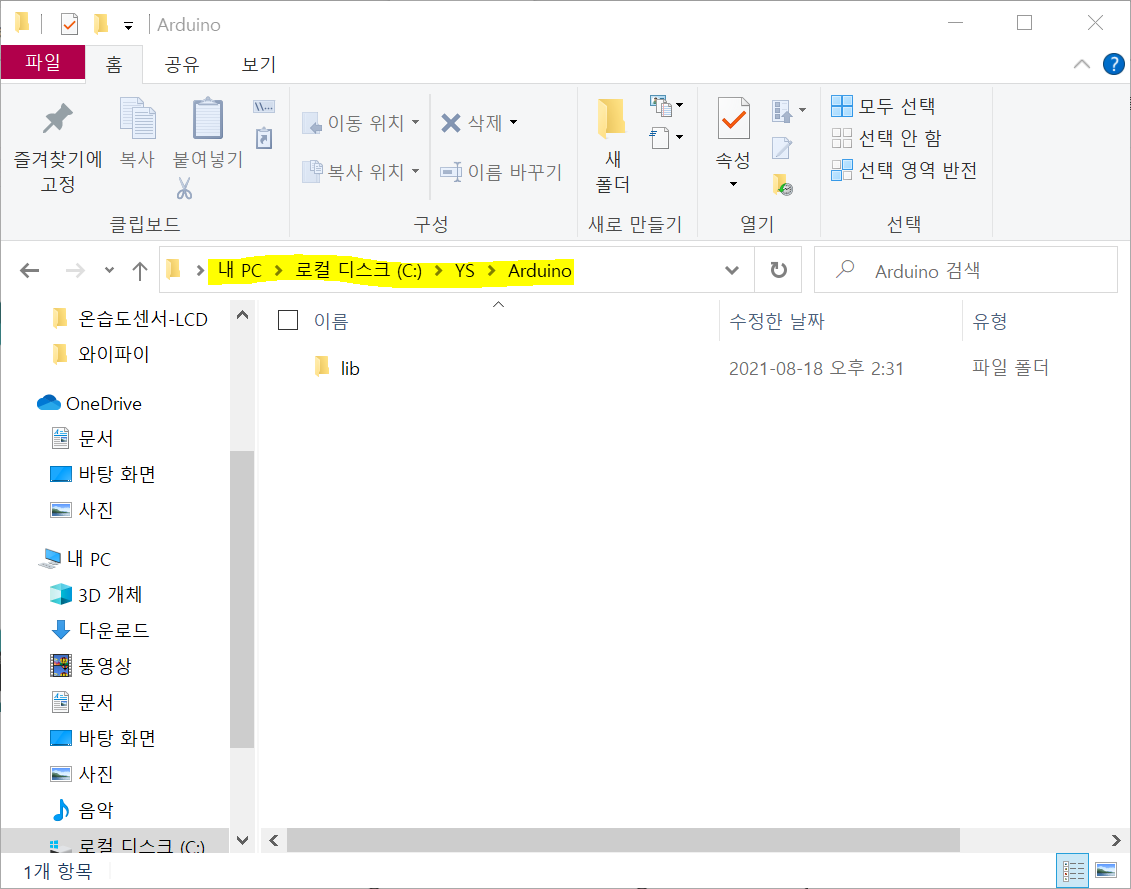Viewport: 1131px width, 889px height.
Task: Open Customize Quick Access Toolbar dropdown
Action: point(128,26)
